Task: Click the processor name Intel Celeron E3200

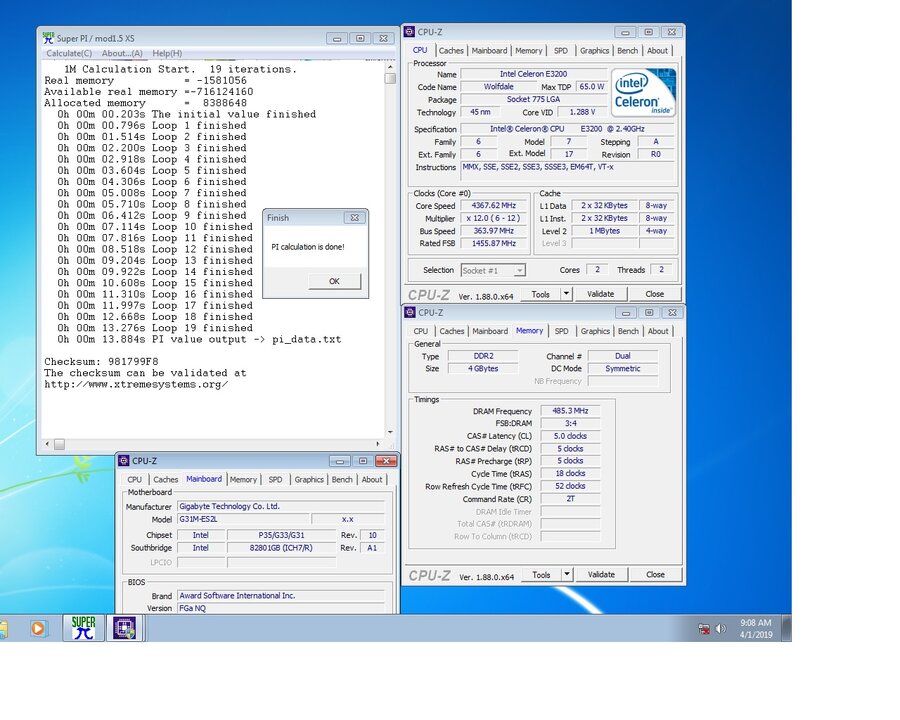Action: pos(533,74)
